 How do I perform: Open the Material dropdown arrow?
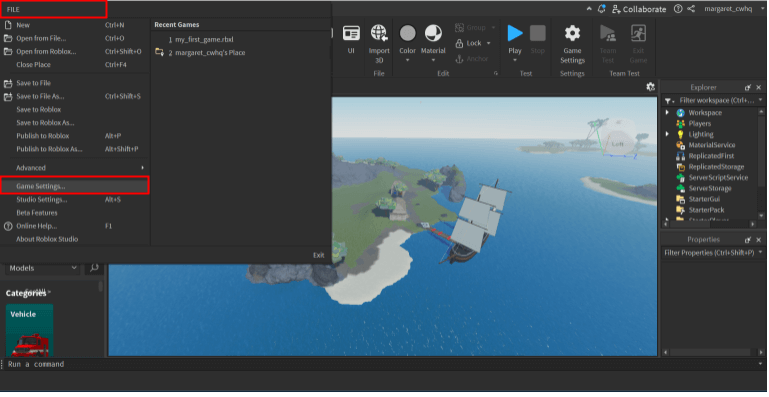point(433,60)
